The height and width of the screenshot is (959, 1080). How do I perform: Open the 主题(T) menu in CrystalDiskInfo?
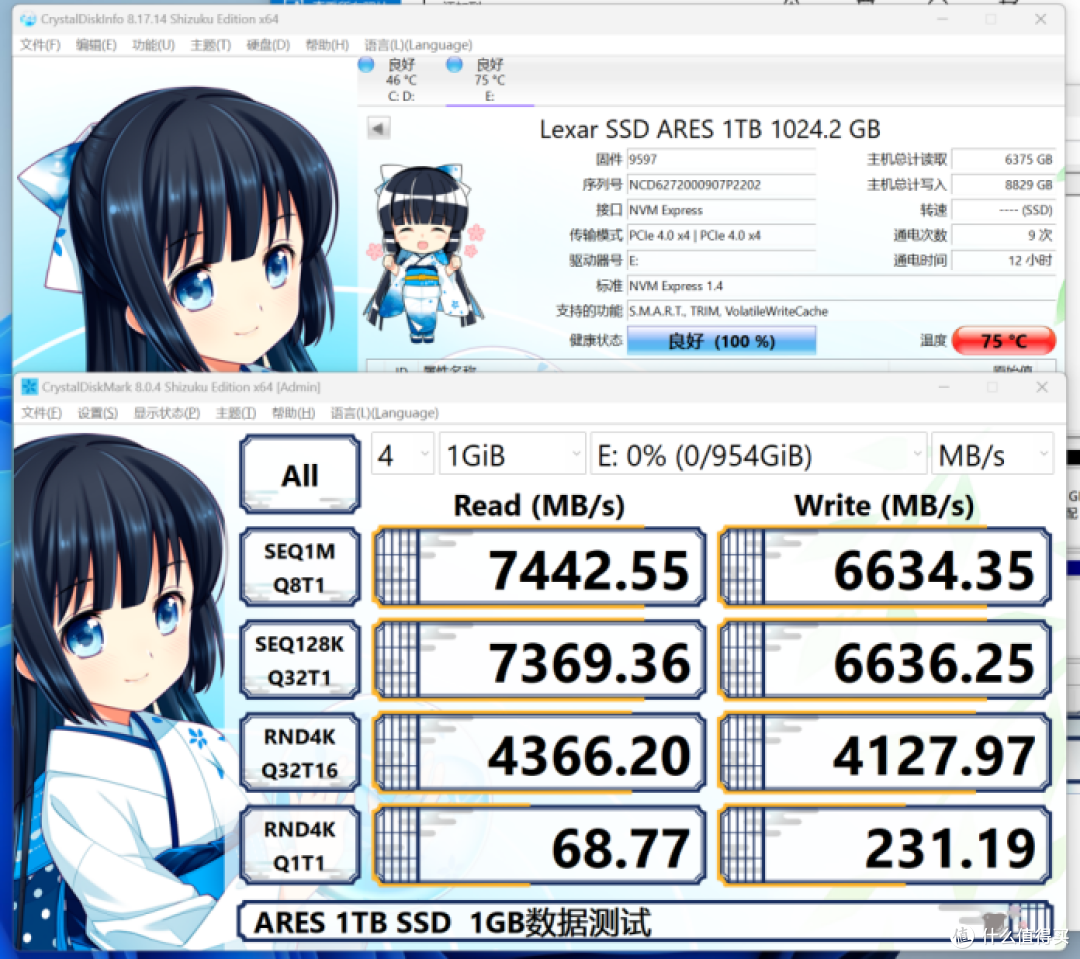[x=210, y=45]
